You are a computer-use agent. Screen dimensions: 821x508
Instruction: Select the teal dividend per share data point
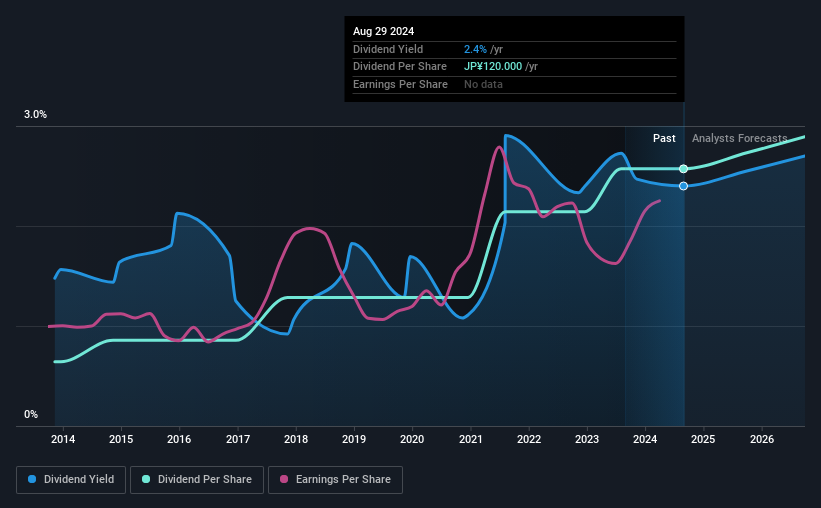pos(683,169)
